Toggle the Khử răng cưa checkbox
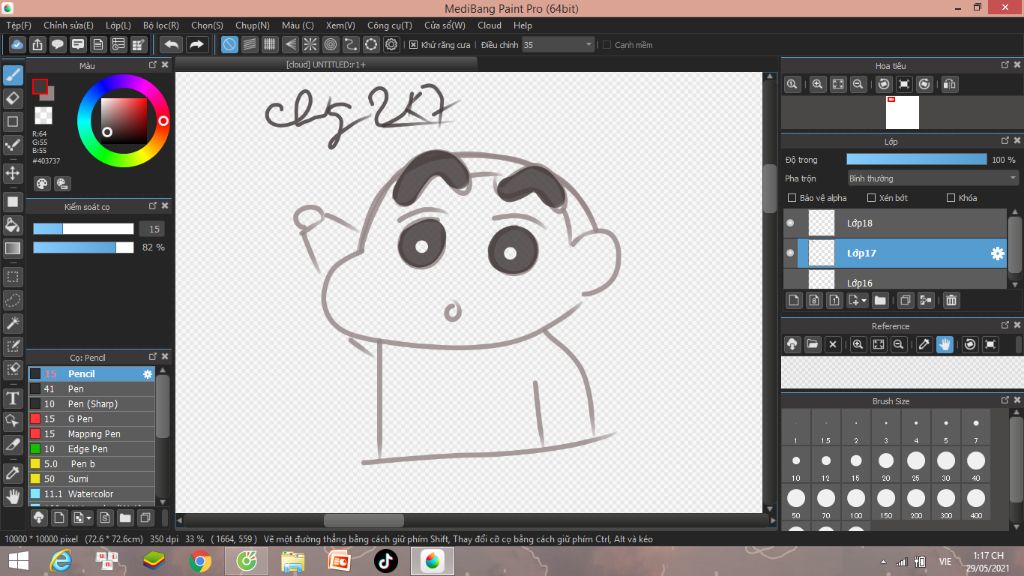This screenshot has height=576, width=1024. click(413, 44)
